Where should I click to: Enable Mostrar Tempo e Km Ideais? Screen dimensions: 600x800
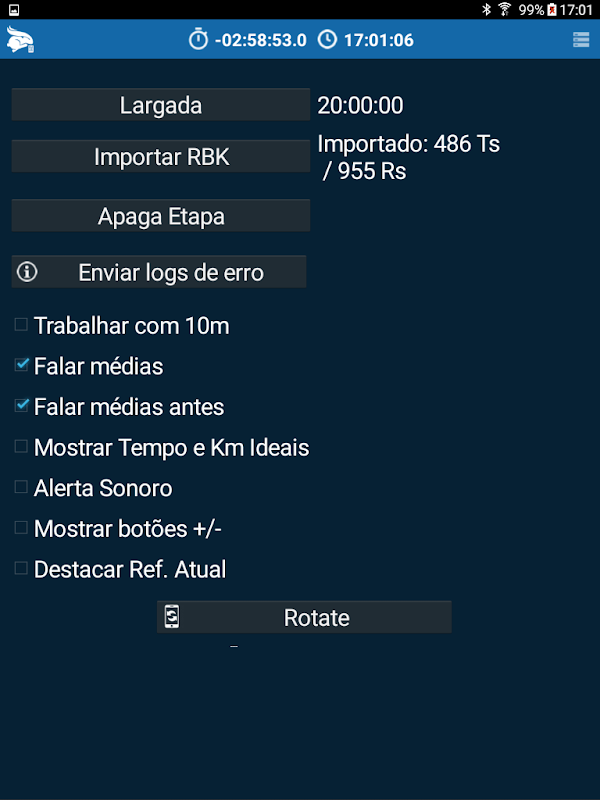21,447
